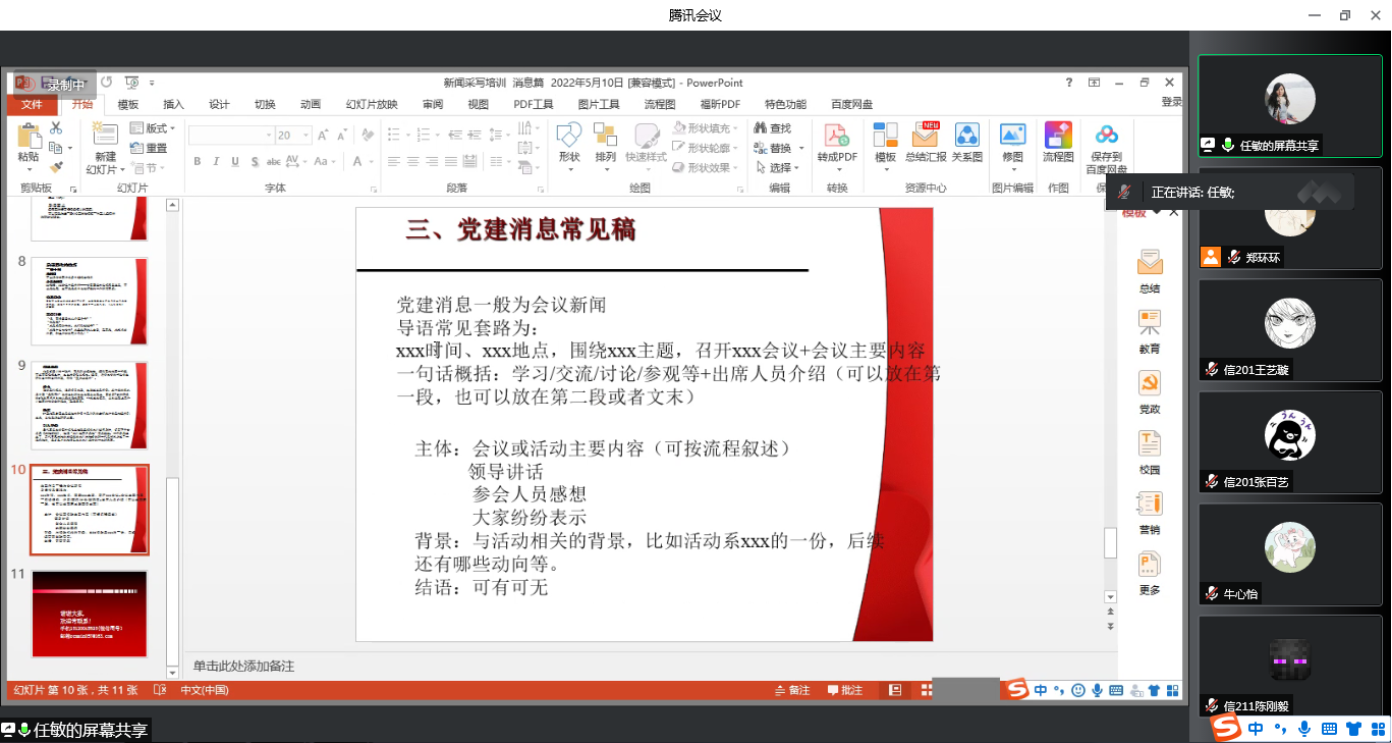
Task: Click the 流程图 icon in the ribbon
Action: [1057, 137]
